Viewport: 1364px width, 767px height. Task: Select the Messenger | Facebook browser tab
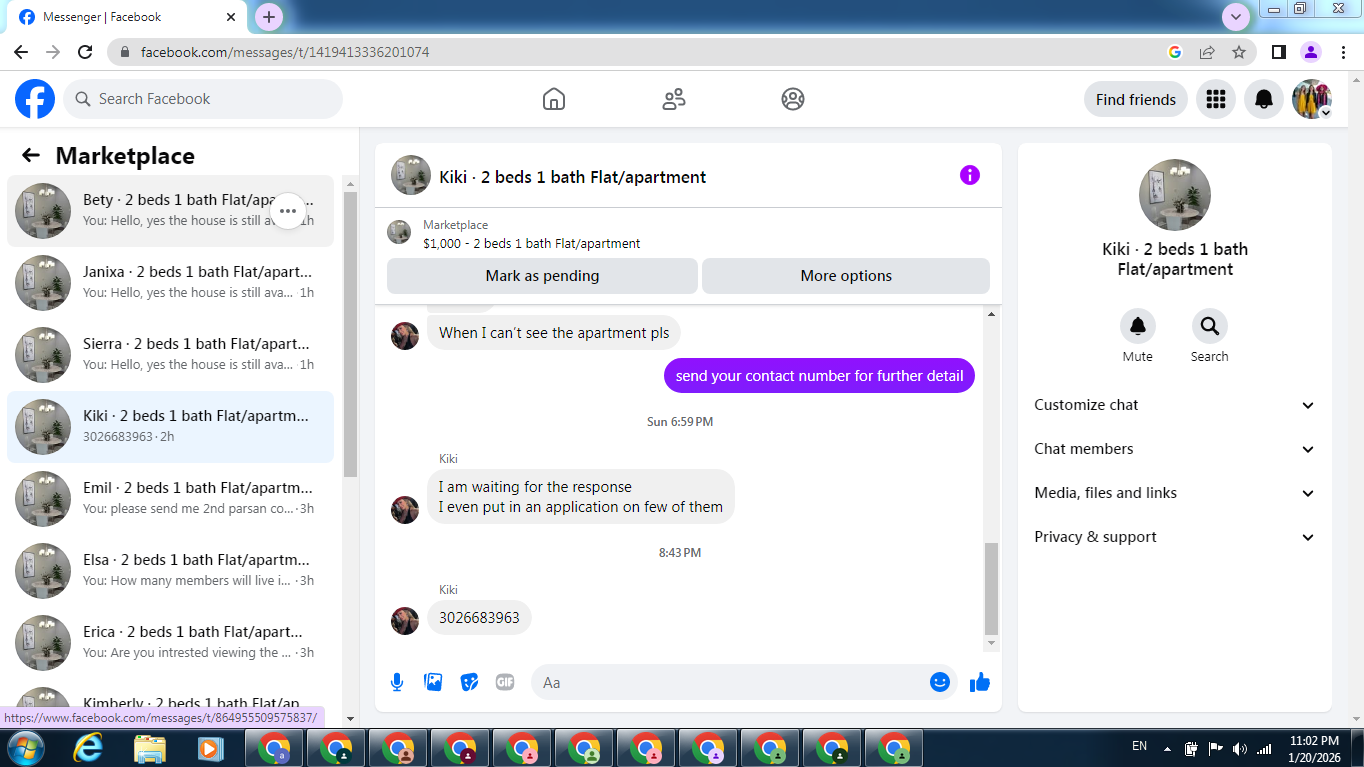[127, 18]
